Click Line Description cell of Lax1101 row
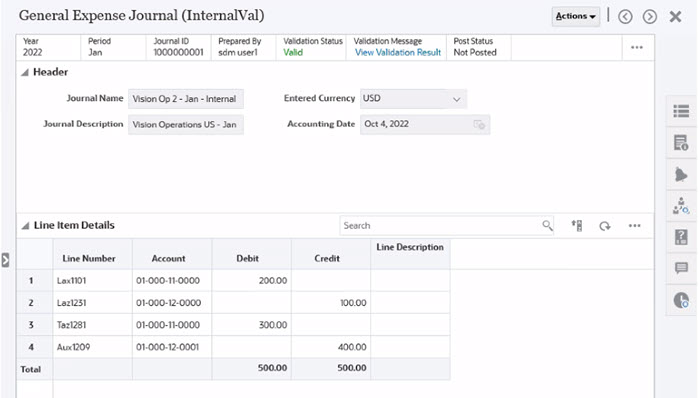699x398 pixels. tap(410, 280)
